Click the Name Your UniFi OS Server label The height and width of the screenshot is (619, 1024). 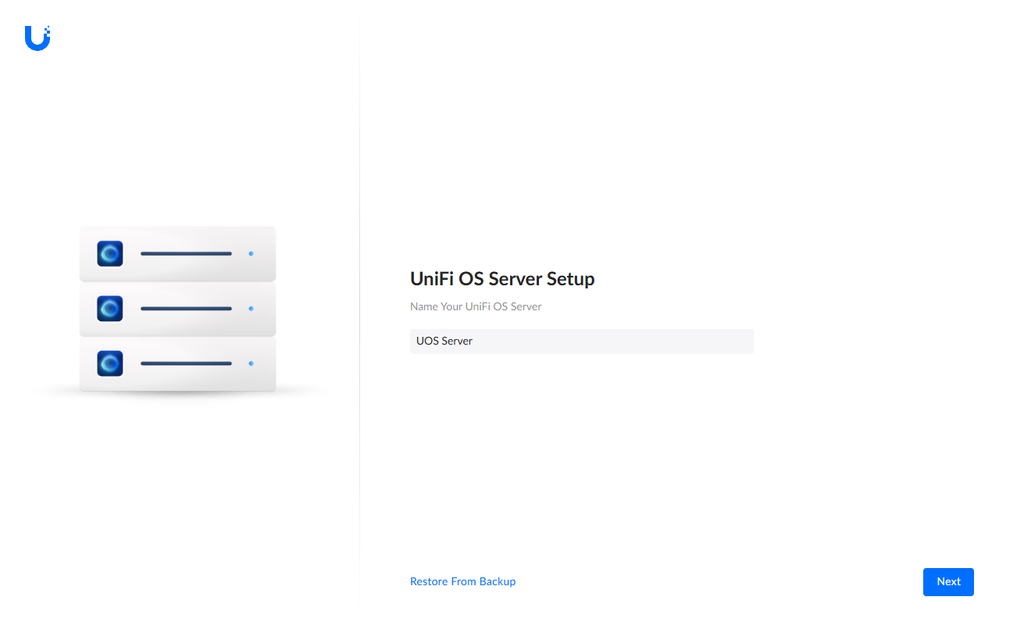[x=475, y=306]
